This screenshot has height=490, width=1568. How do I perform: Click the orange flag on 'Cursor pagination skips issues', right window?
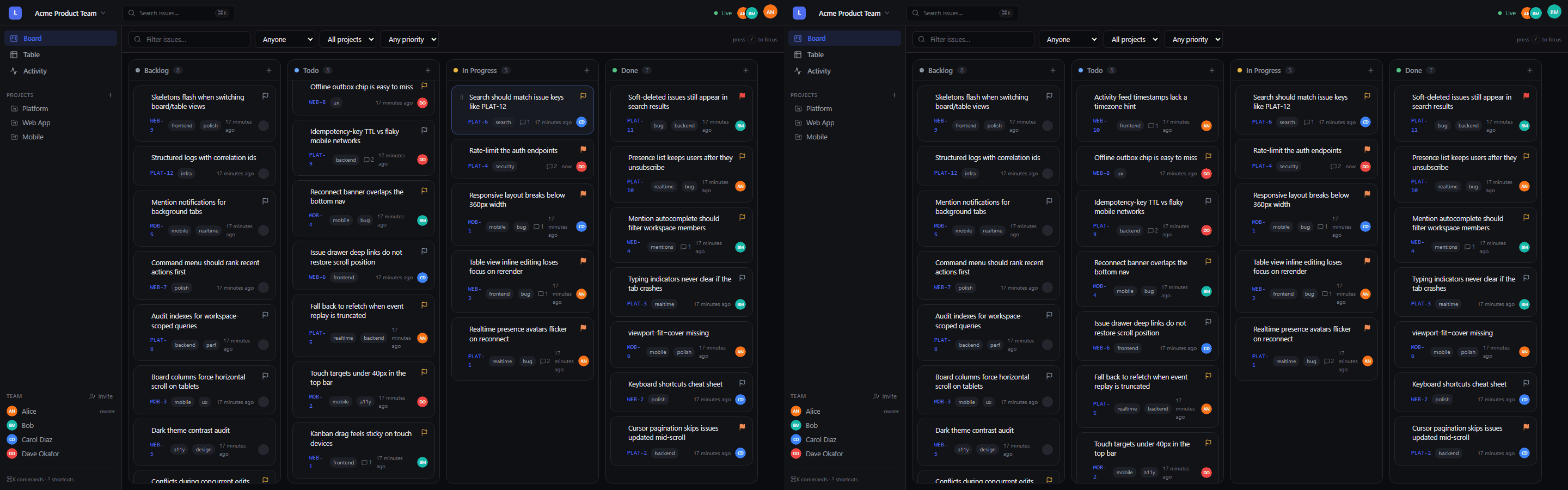[1526, 427]
